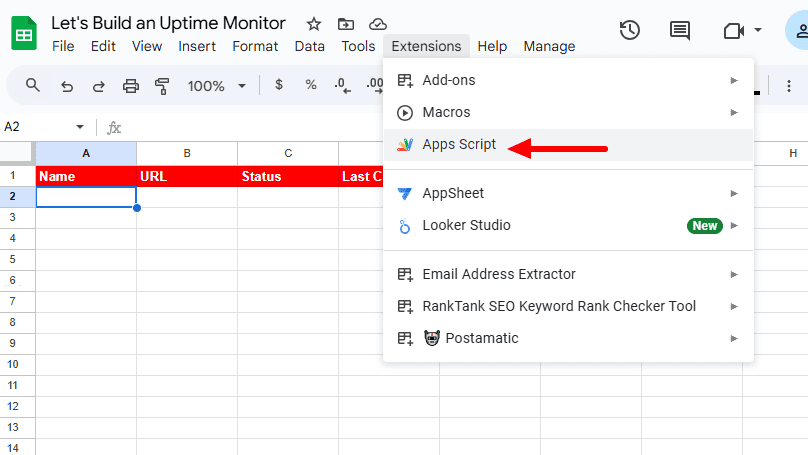Expand the Looker Studio submenu
The height and width of the screenshot is (455, 808).
pos(568,226)
